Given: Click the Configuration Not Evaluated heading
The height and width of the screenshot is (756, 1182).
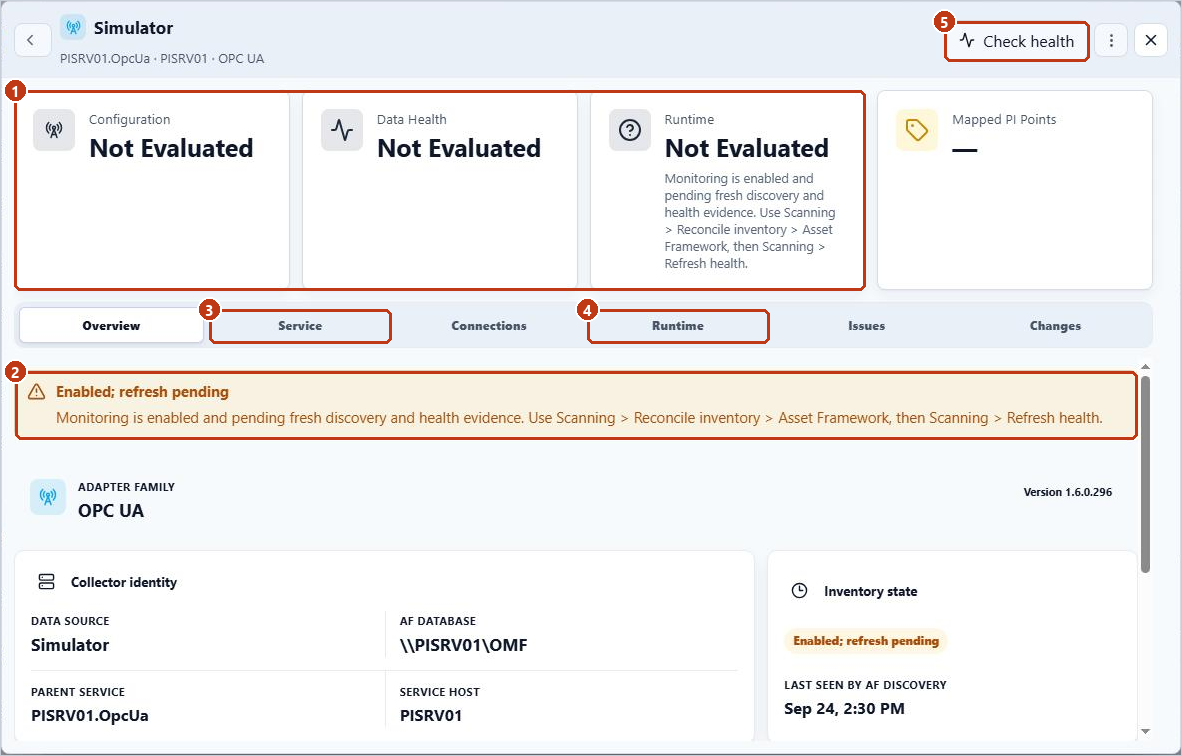Looking at the screenshot, I should 171,148.
